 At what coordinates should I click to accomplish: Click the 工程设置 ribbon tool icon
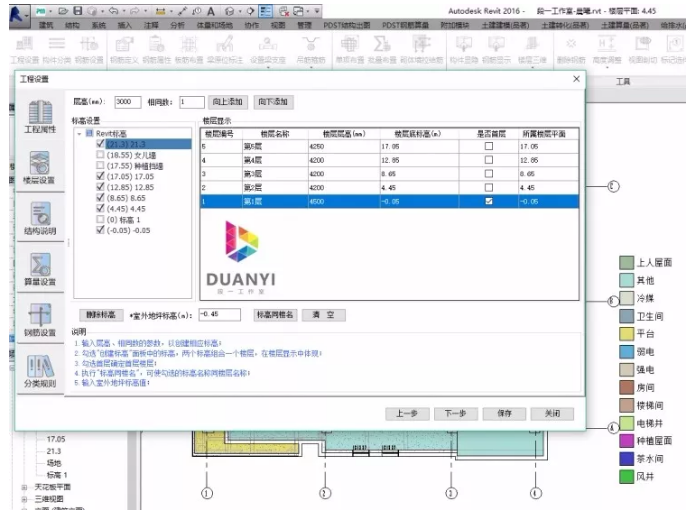[x=25, y=44]
